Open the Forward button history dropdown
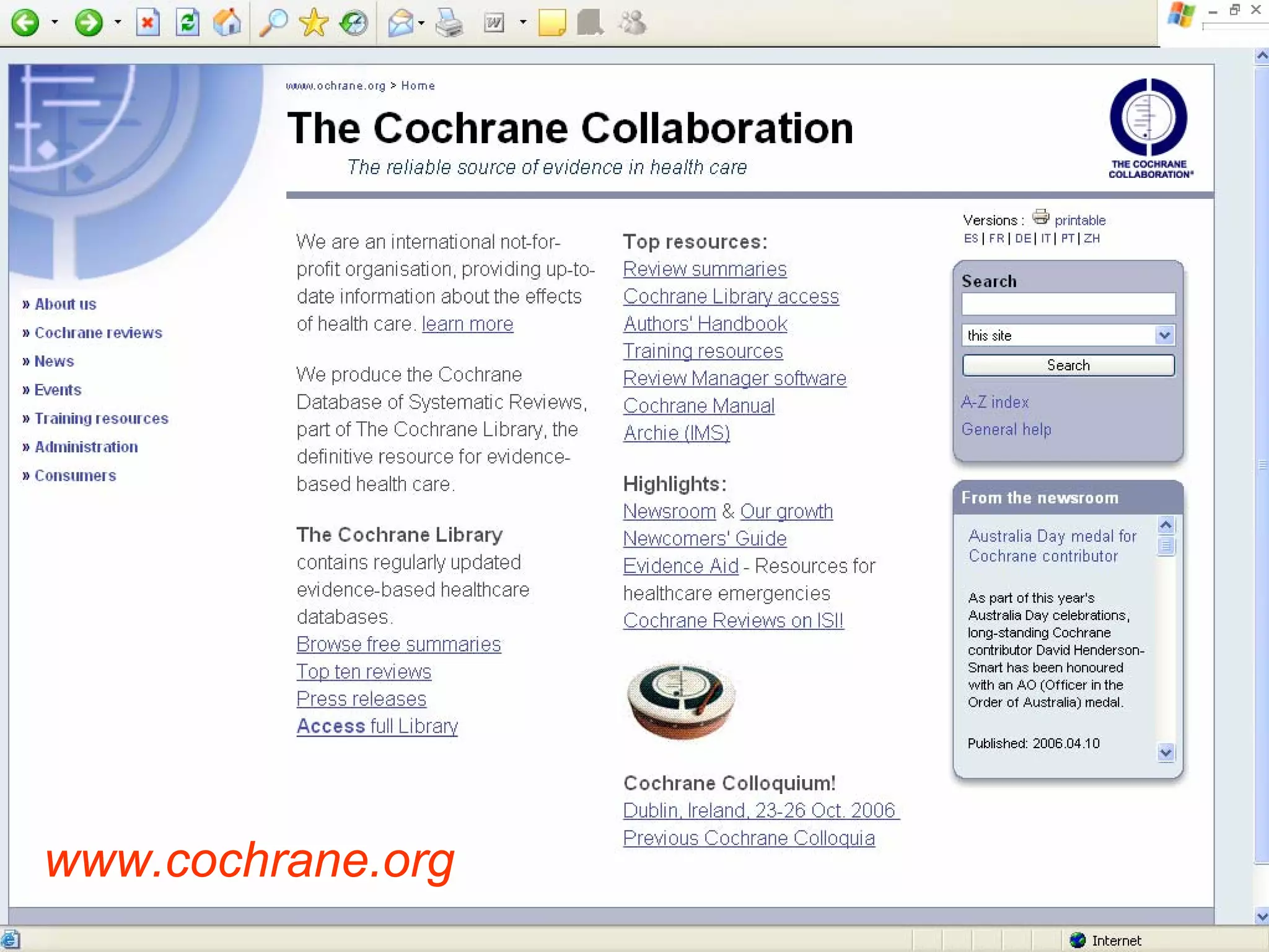The width and height of the screenshot is (1269, 952). [x=118, y=23]
